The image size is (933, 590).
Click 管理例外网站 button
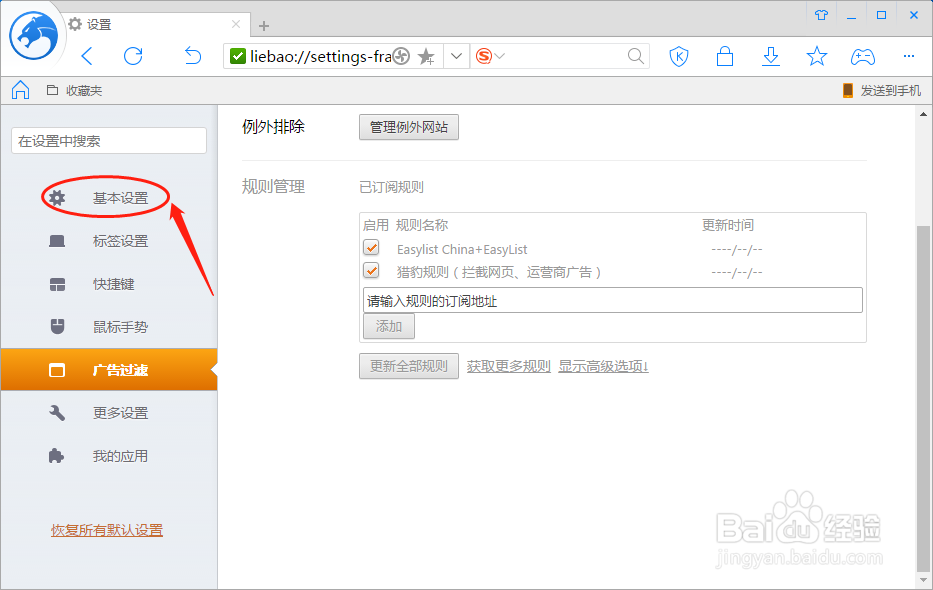click(x=409, y=127)
